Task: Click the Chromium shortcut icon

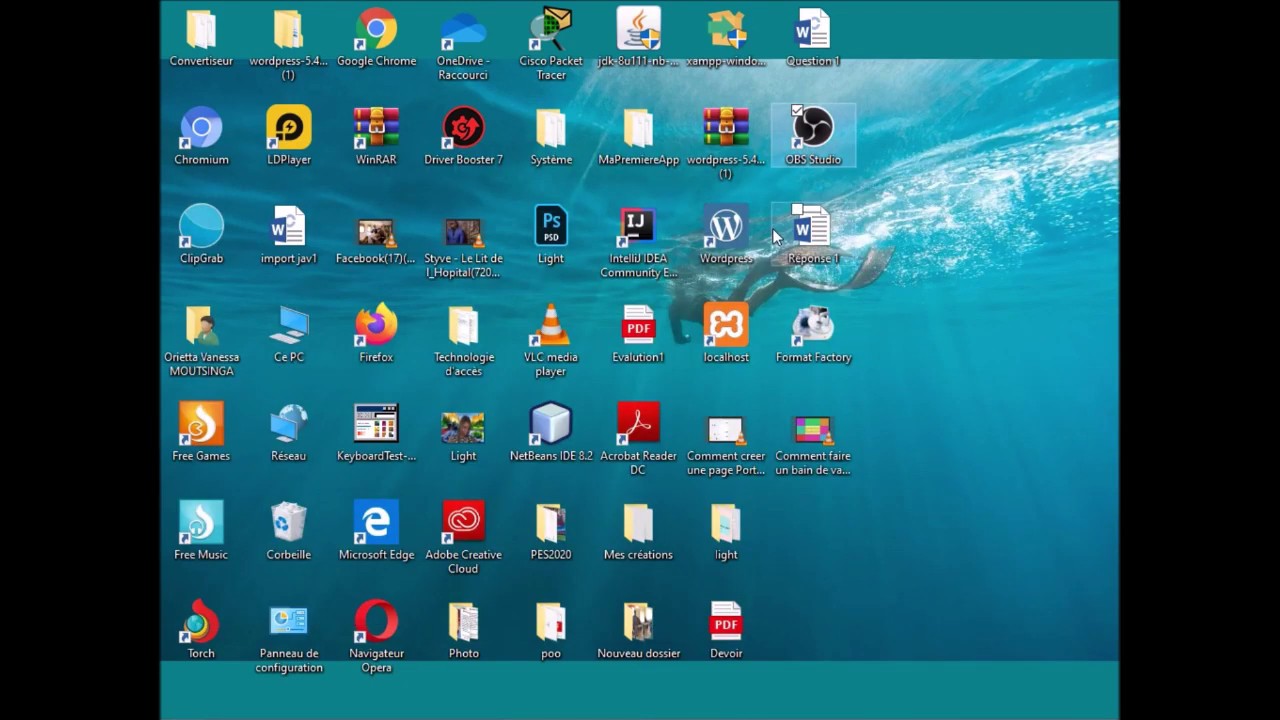Action: (x=201, y=128)
